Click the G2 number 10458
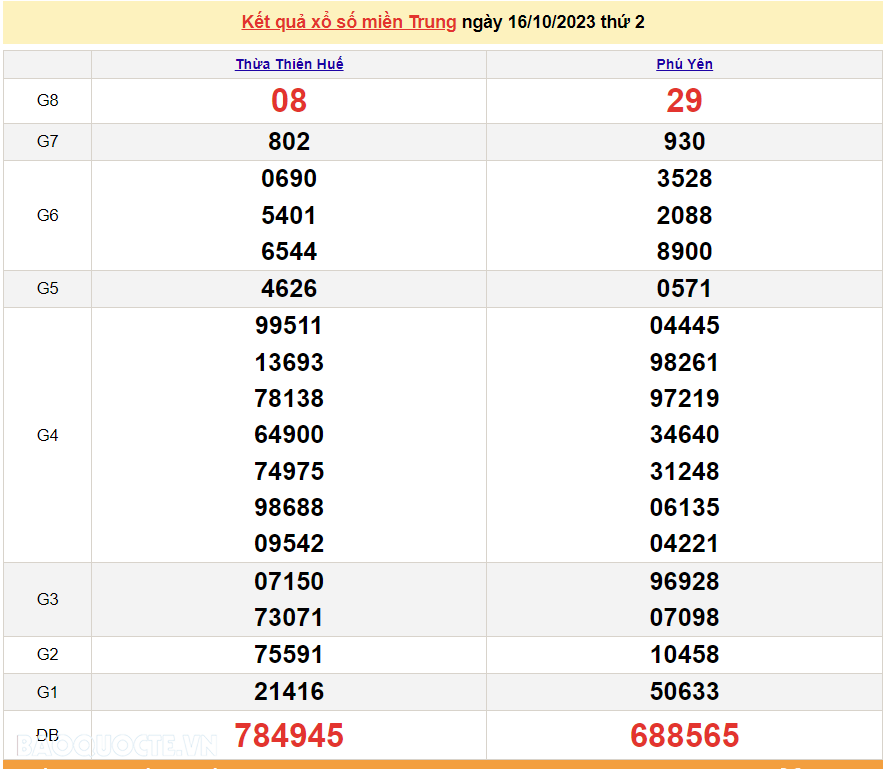 684,655
